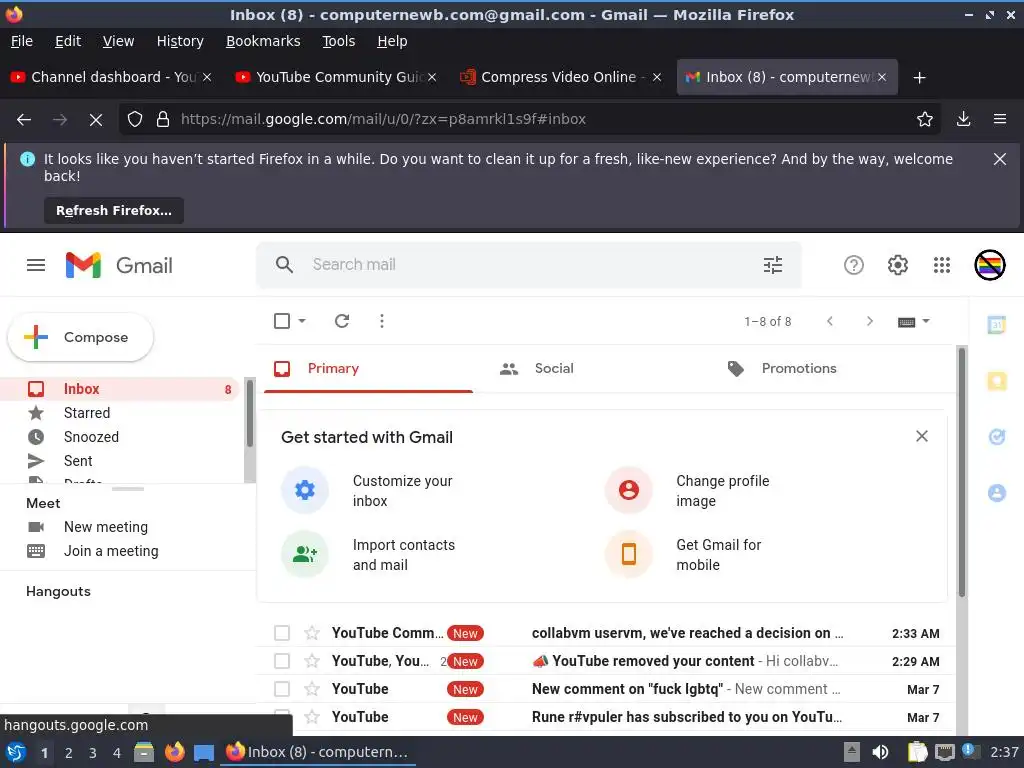Open Google account profile avatar
The image size is (1024, 768).
tap(989, 264)
